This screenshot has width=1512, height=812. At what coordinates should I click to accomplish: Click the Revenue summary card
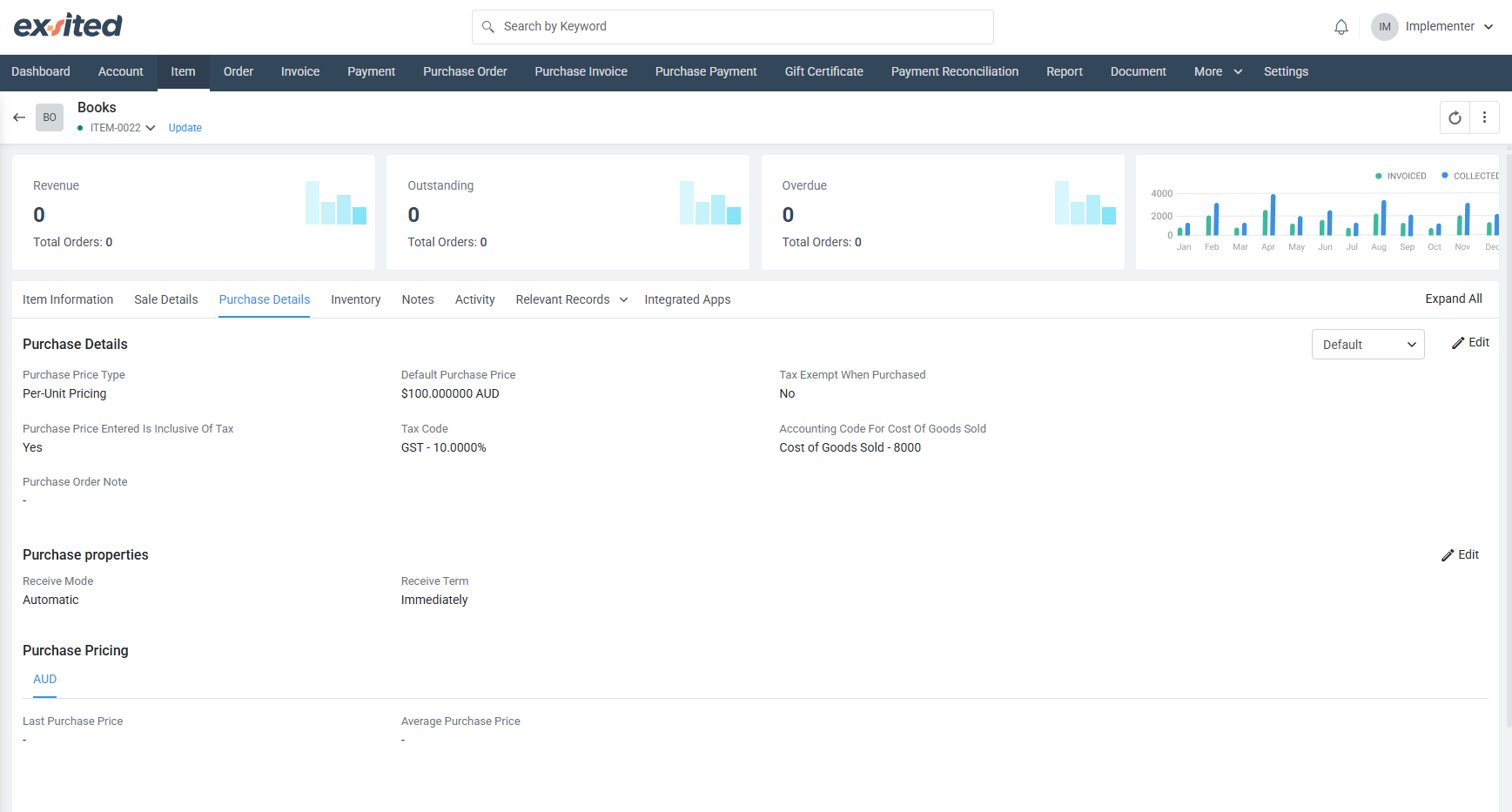pos(193,212)
